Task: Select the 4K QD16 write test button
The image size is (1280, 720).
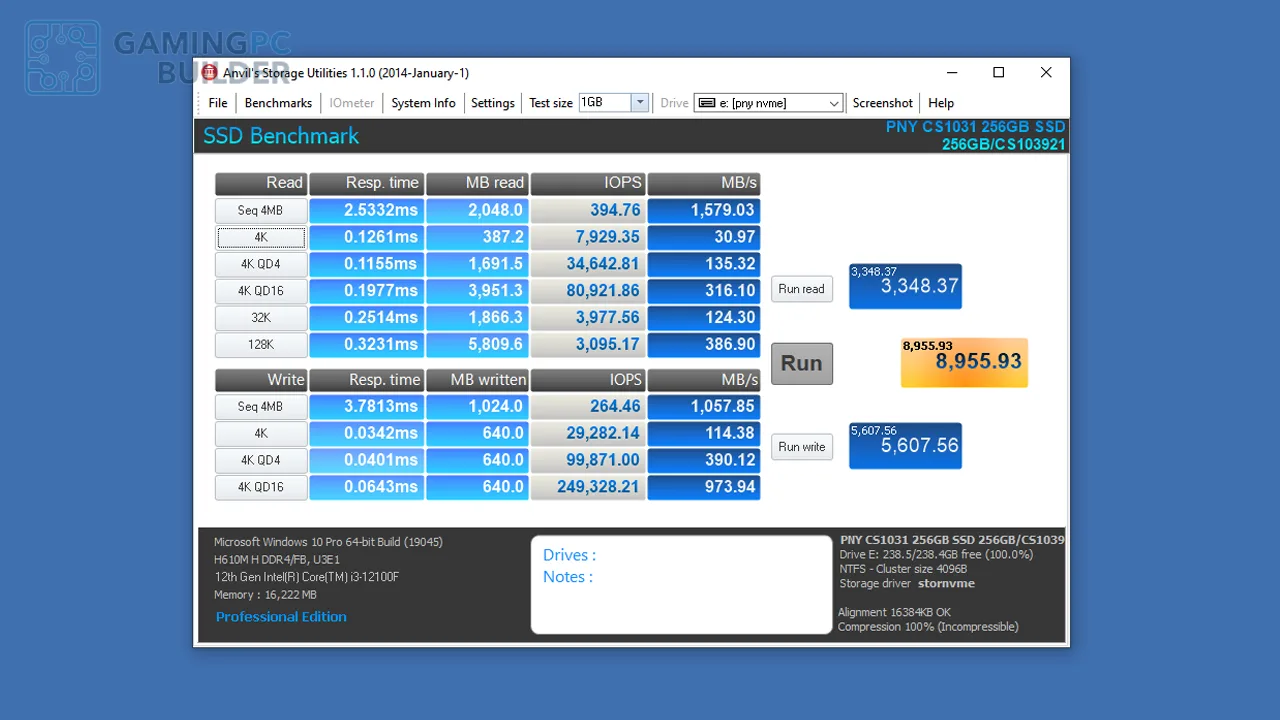Action: point(261,488)
